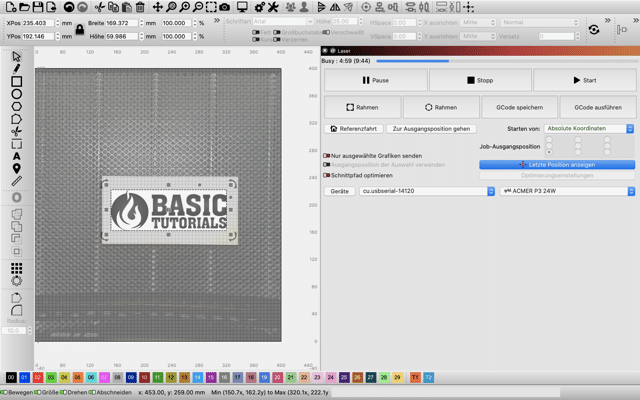Select the position marker pin tool
640x400 pixels.
(x=17, y=169)
